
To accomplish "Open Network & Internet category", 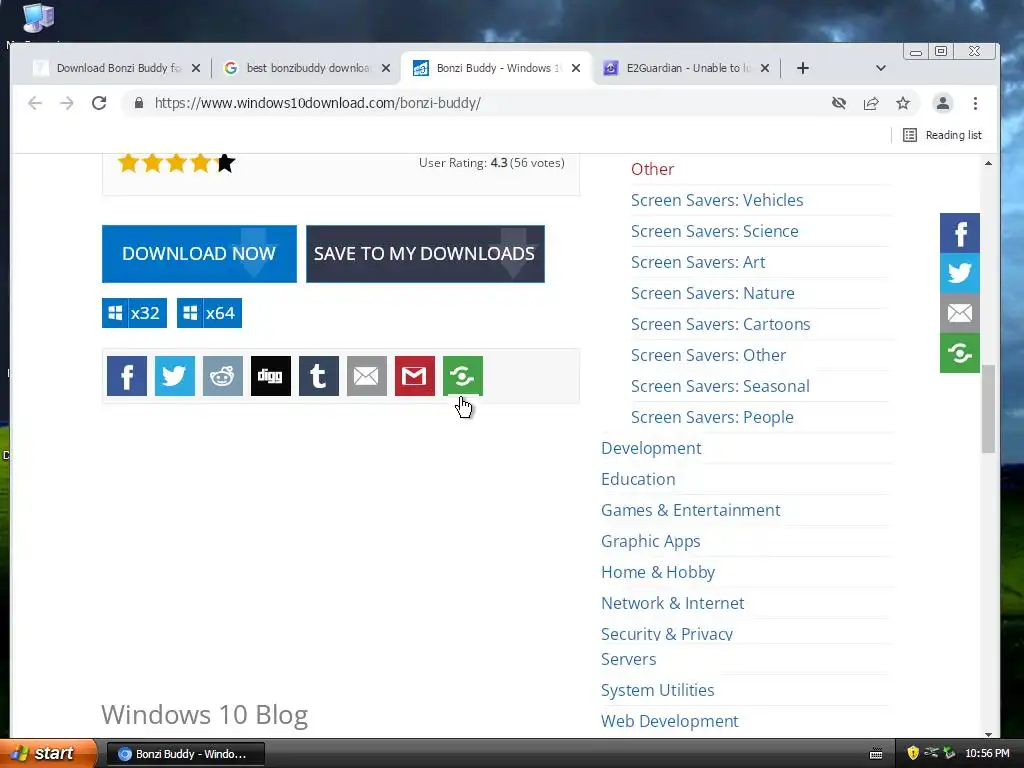I will [672, 603].
